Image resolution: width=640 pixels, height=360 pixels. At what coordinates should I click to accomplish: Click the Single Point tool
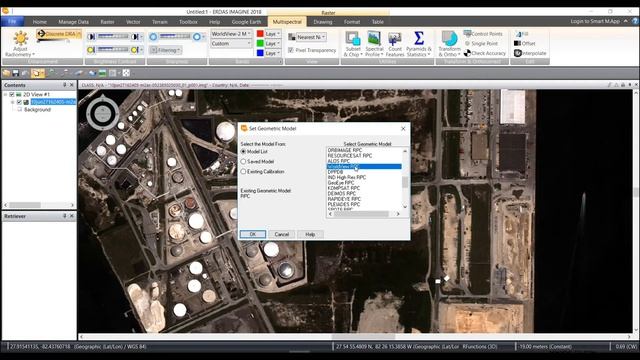pyautogui.click(x=481, y=43)
